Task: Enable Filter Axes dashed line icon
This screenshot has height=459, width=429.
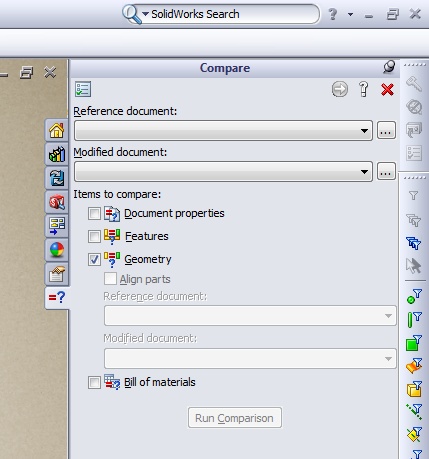Action: 414,412
